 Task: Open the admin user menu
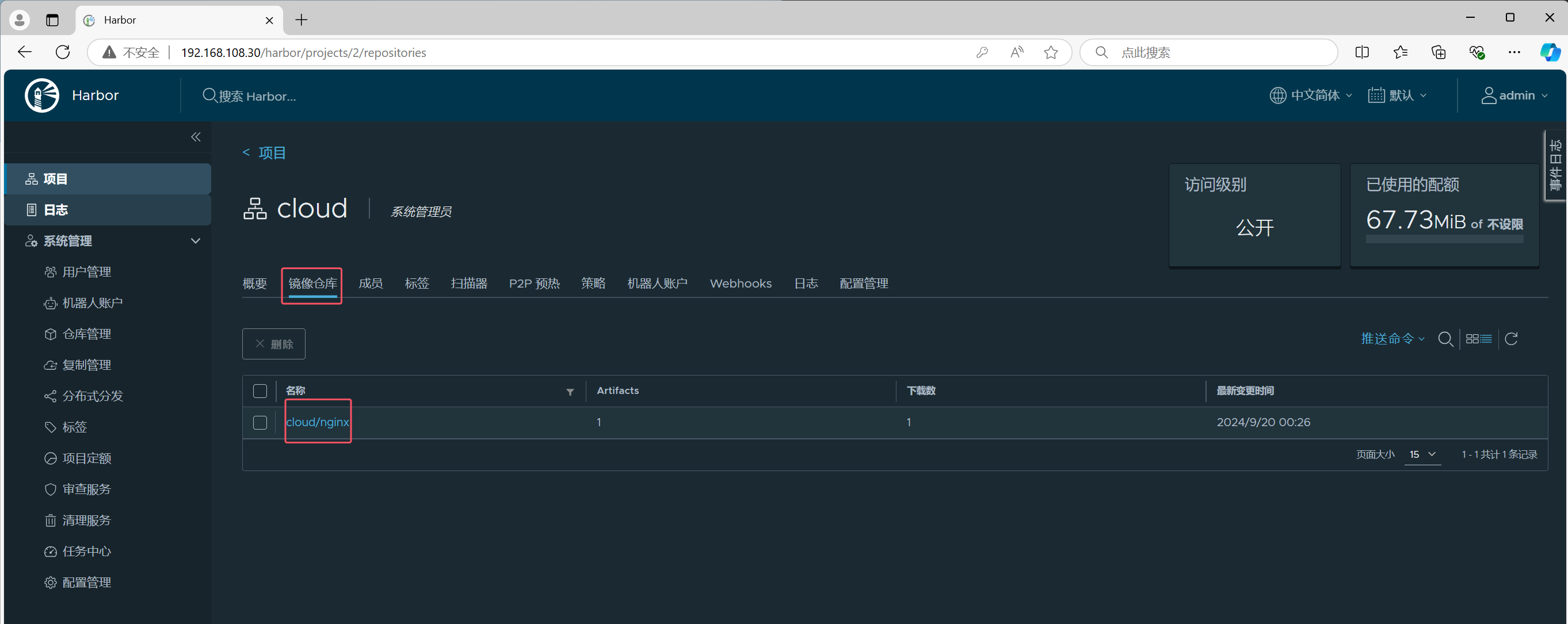1515,95
